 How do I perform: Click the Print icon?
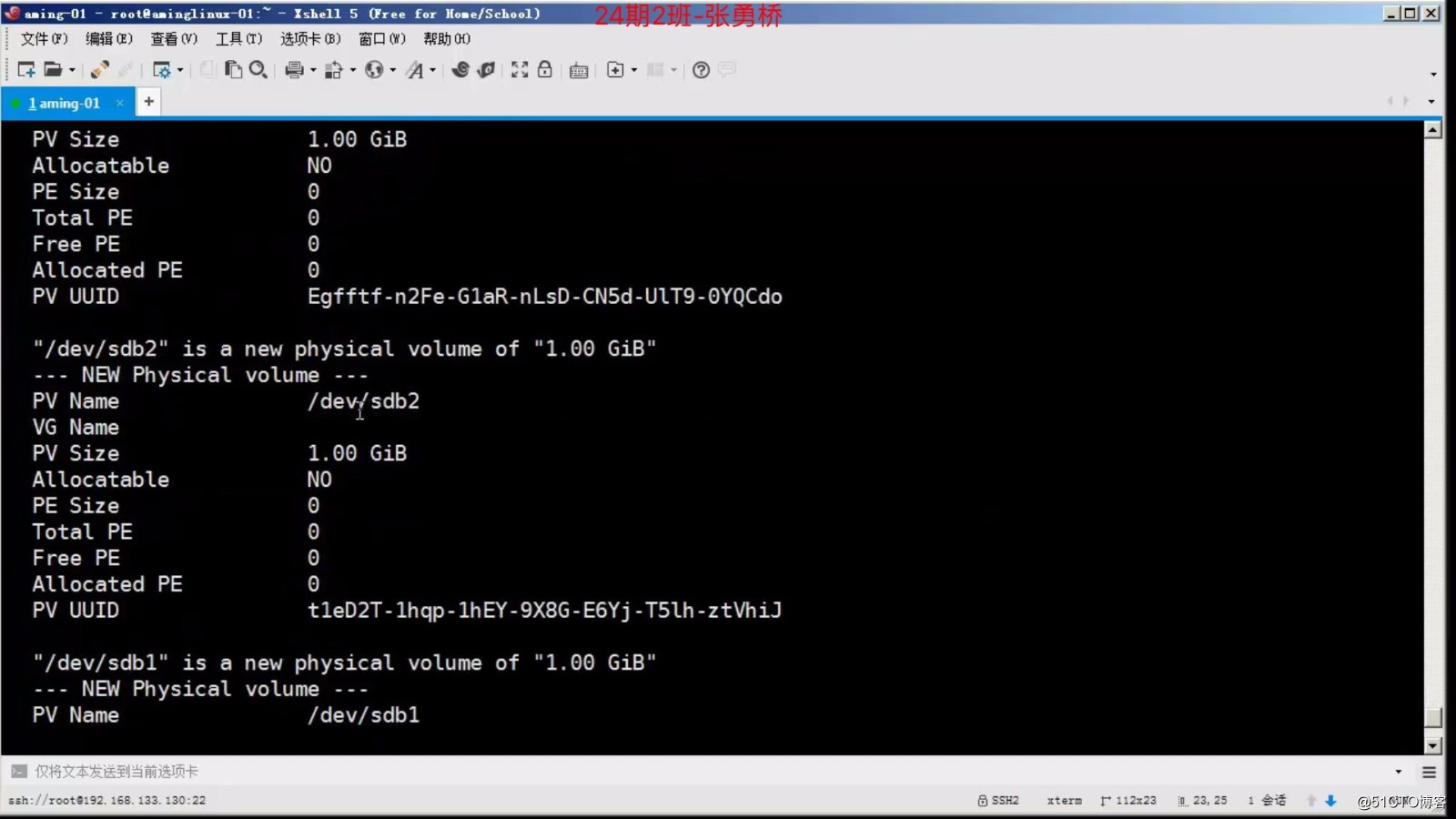(x=294, y=70)
